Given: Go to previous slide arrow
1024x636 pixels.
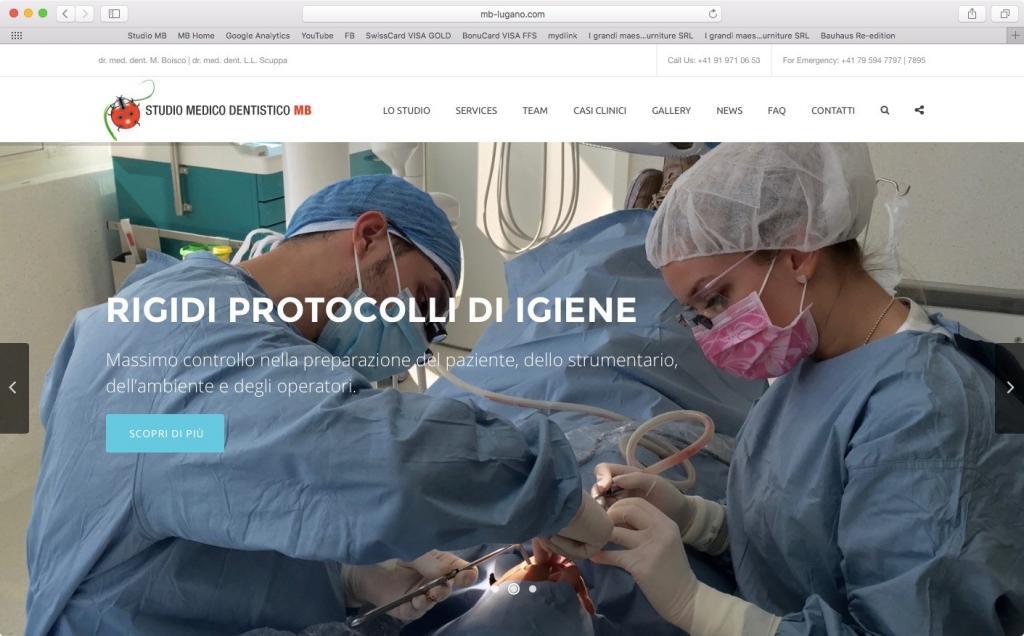Looking at the screenshot, I should [14, 388].
